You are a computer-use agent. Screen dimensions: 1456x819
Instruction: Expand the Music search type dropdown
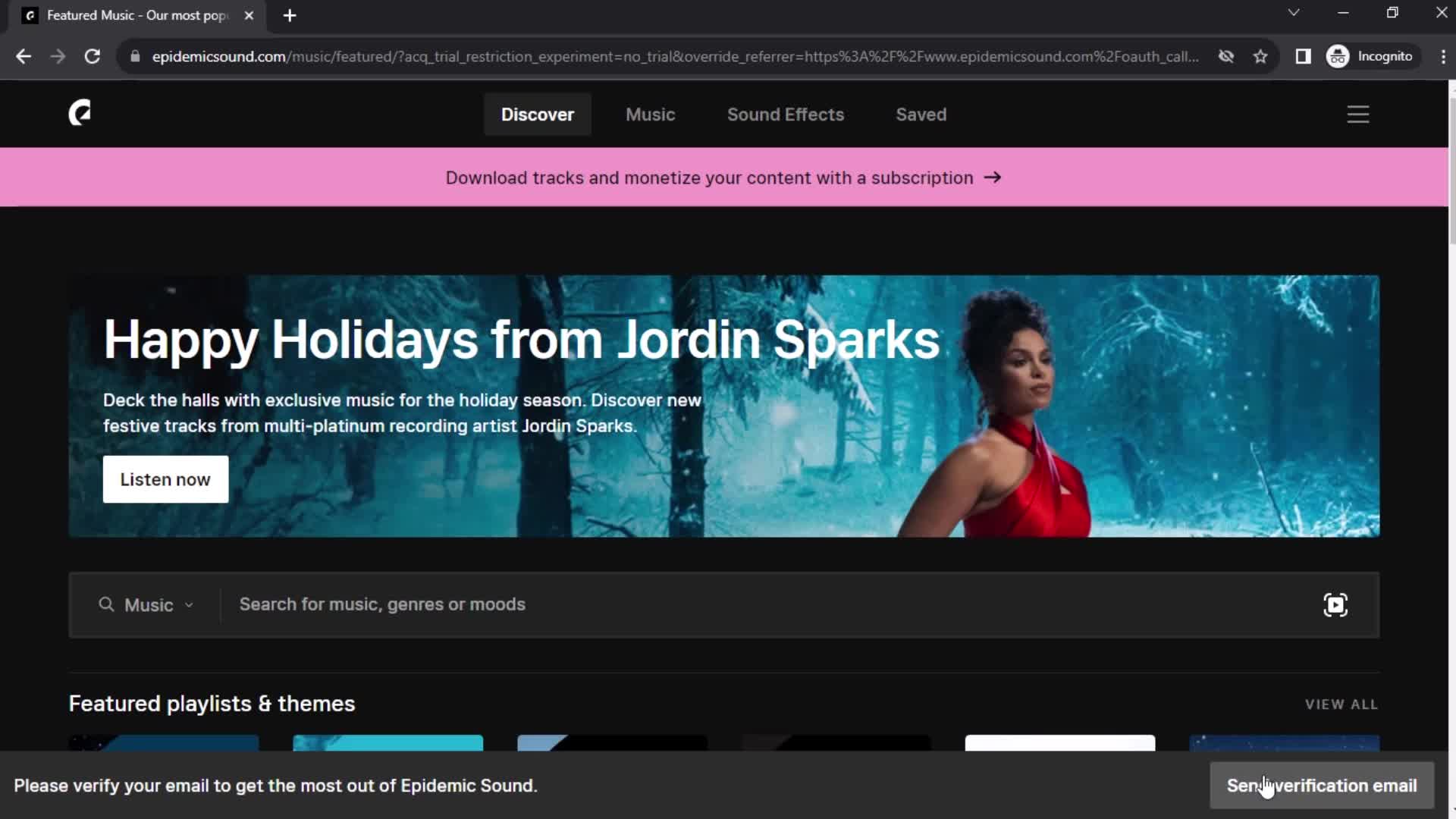click(x=158, y=605)
